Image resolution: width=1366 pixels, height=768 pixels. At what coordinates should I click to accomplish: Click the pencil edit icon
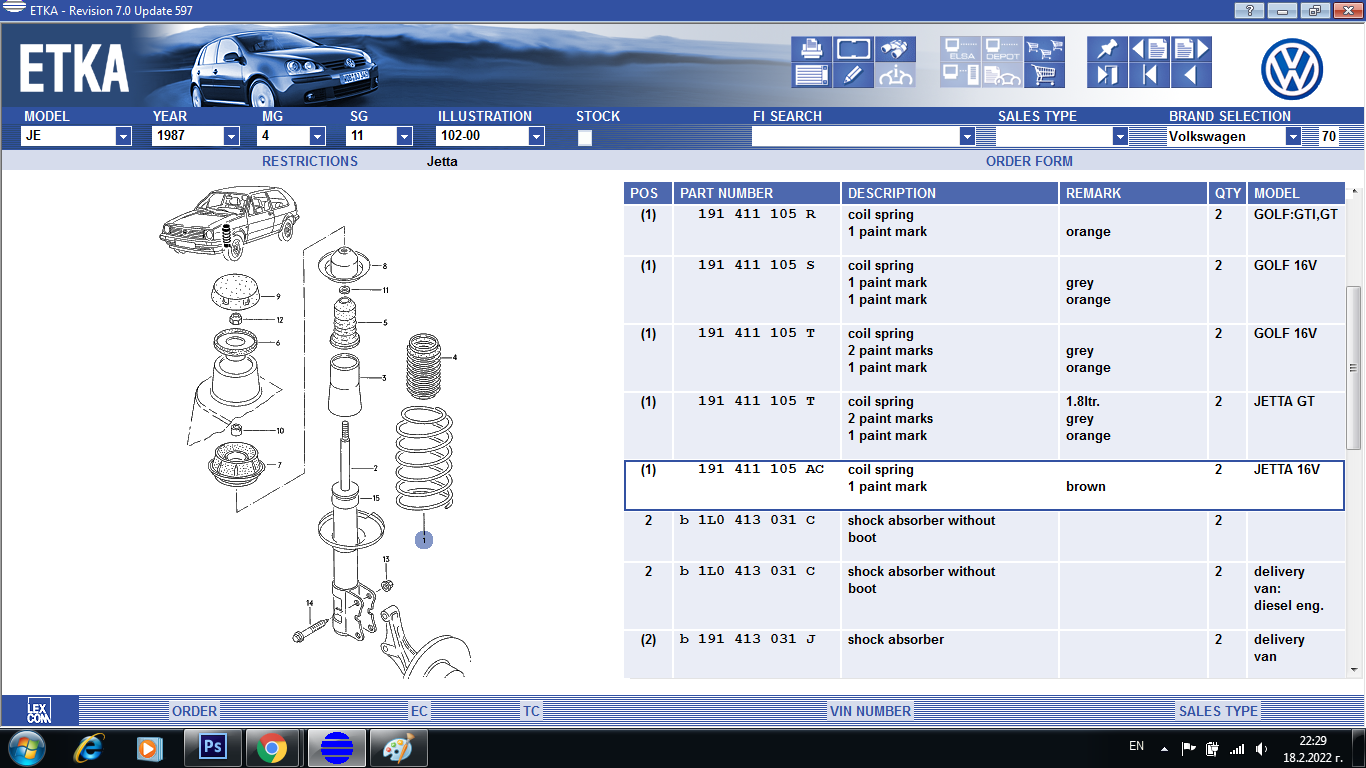point(853,75)
